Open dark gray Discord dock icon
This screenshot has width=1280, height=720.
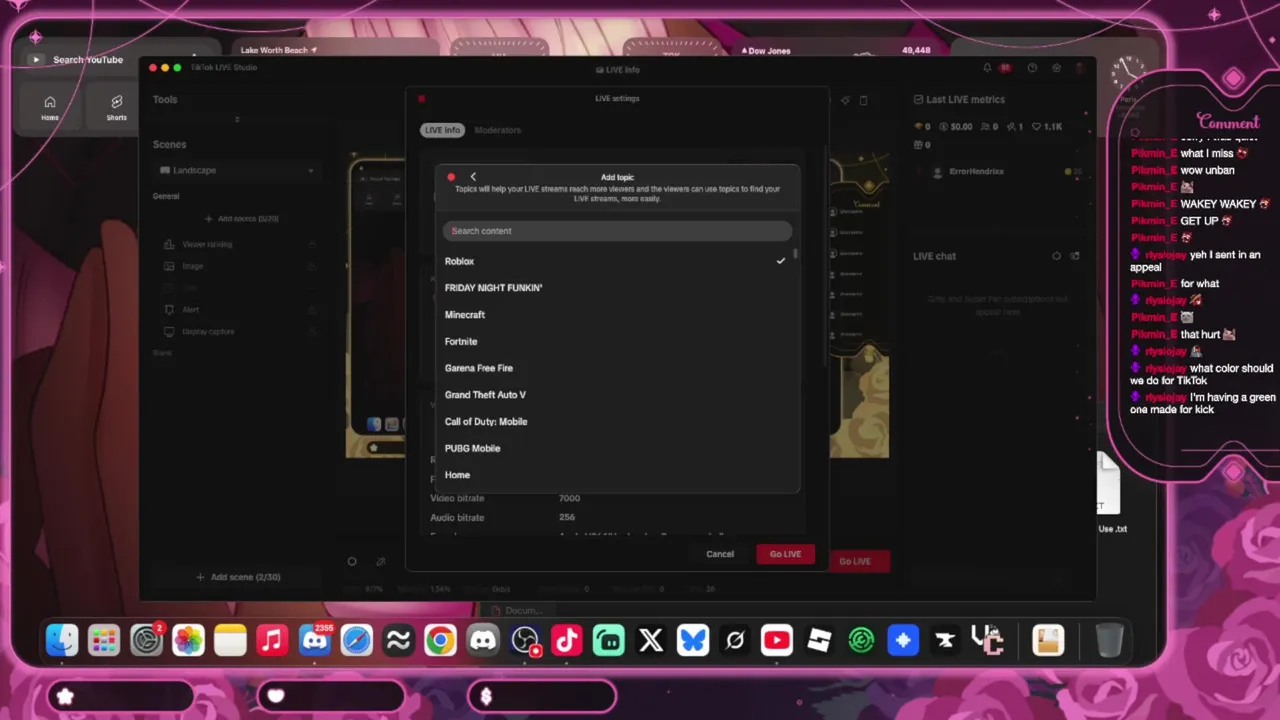pos(483,640)
